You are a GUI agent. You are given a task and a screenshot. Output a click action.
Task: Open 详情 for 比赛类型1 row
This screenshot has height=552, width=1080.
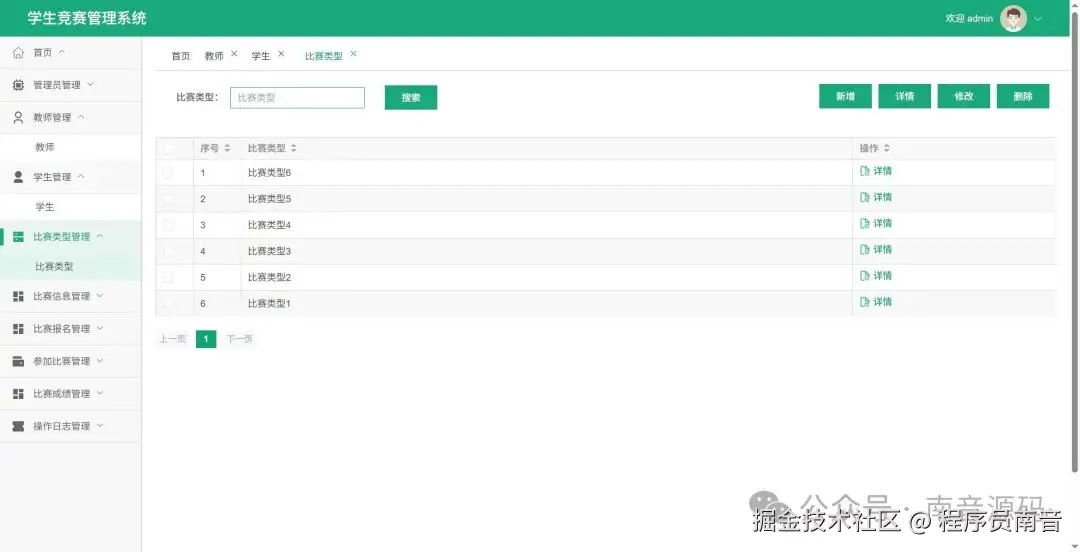coord(876,302)
